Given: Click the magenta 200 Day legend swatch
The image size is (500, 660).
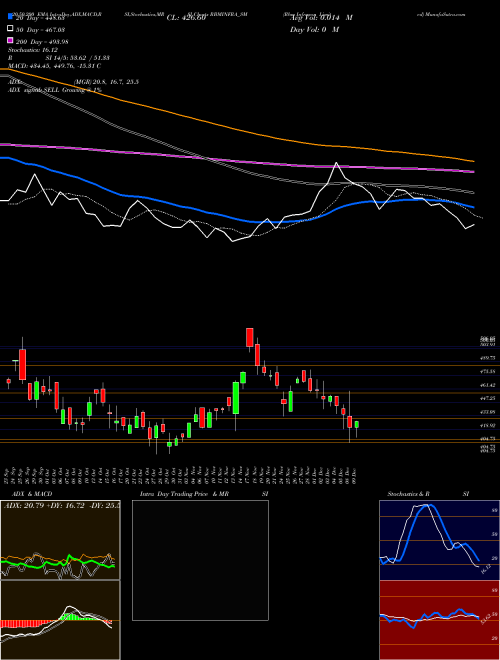Looking at the screenshot, I should click(11, 41).
